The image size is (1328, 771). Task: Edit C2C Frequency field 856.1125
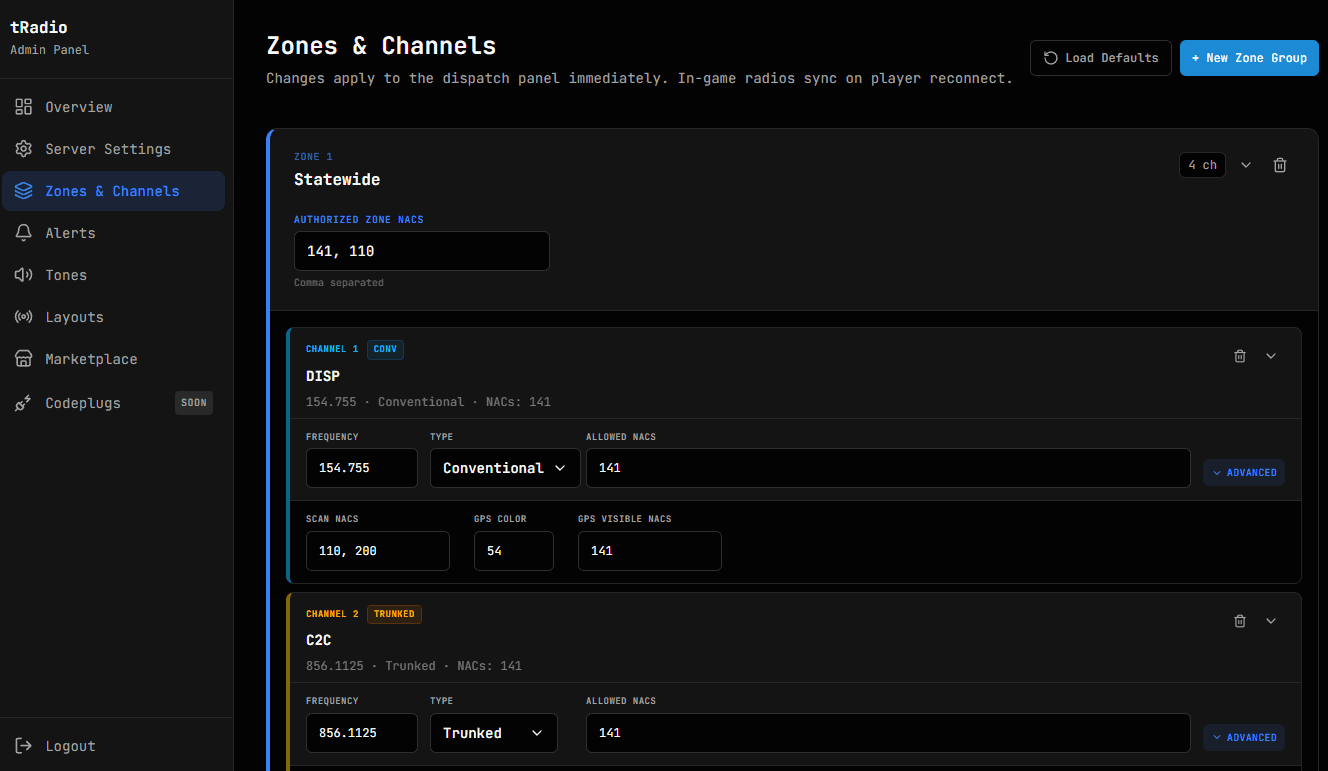362,733
